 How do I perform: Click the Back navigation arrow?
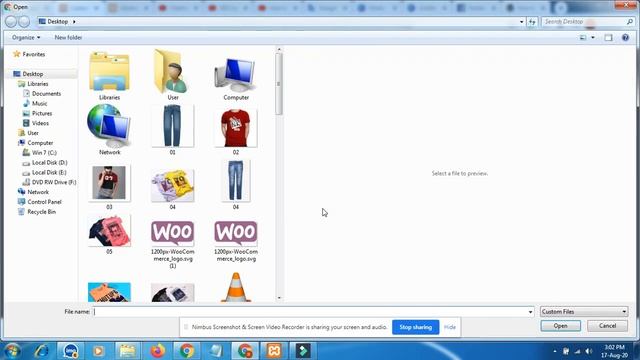(11, 22)
